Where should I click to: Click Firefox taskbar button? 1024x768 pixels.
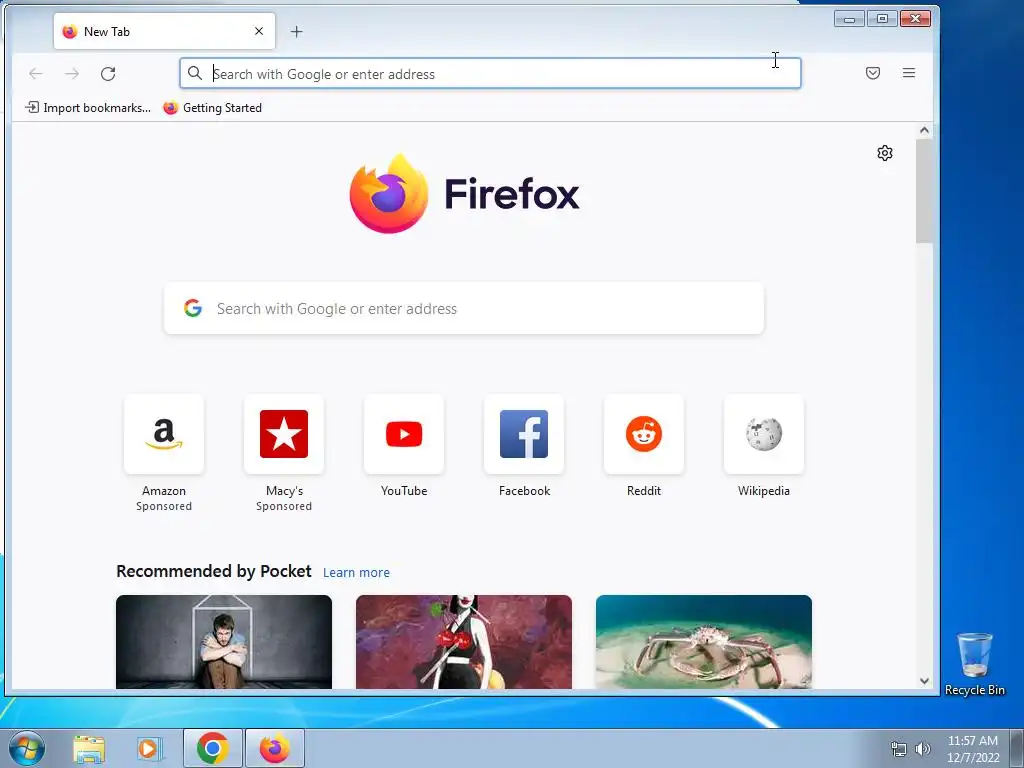[x=275, y=748]
